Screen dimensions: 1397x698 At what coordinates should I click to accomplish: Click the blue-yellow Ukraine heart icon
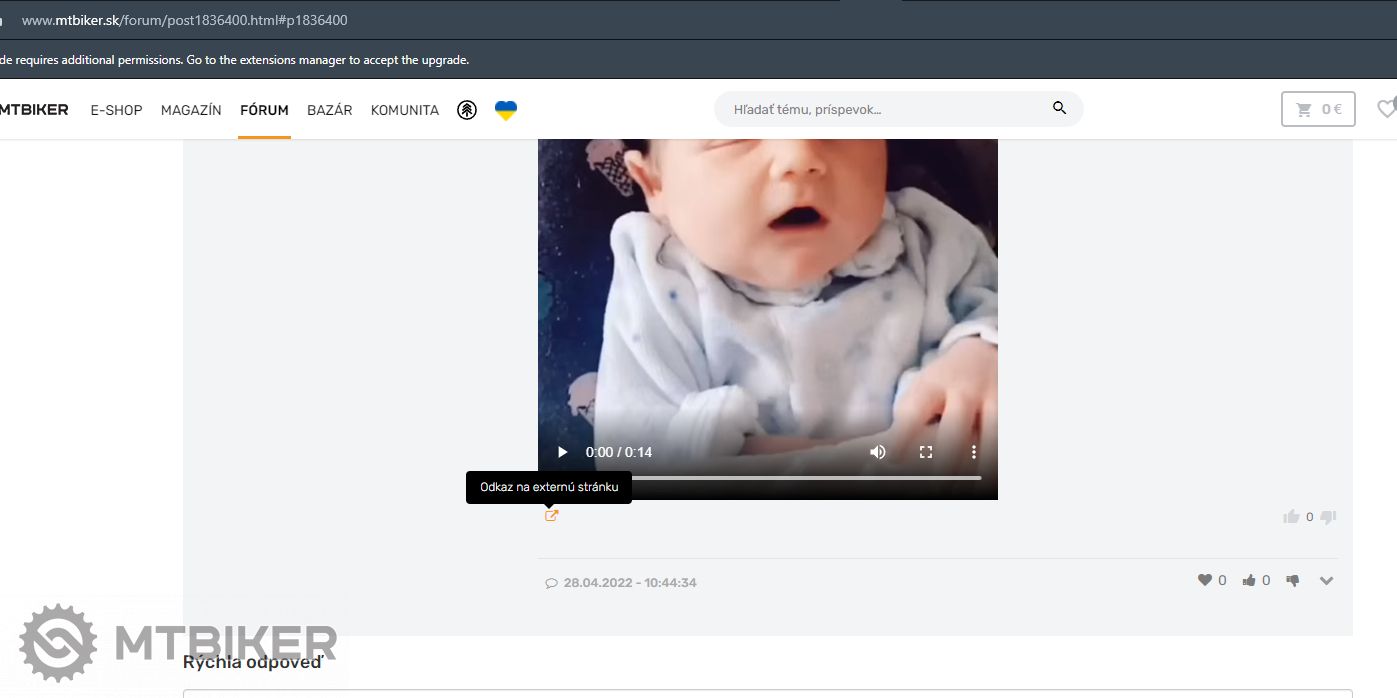pos(506,110)
